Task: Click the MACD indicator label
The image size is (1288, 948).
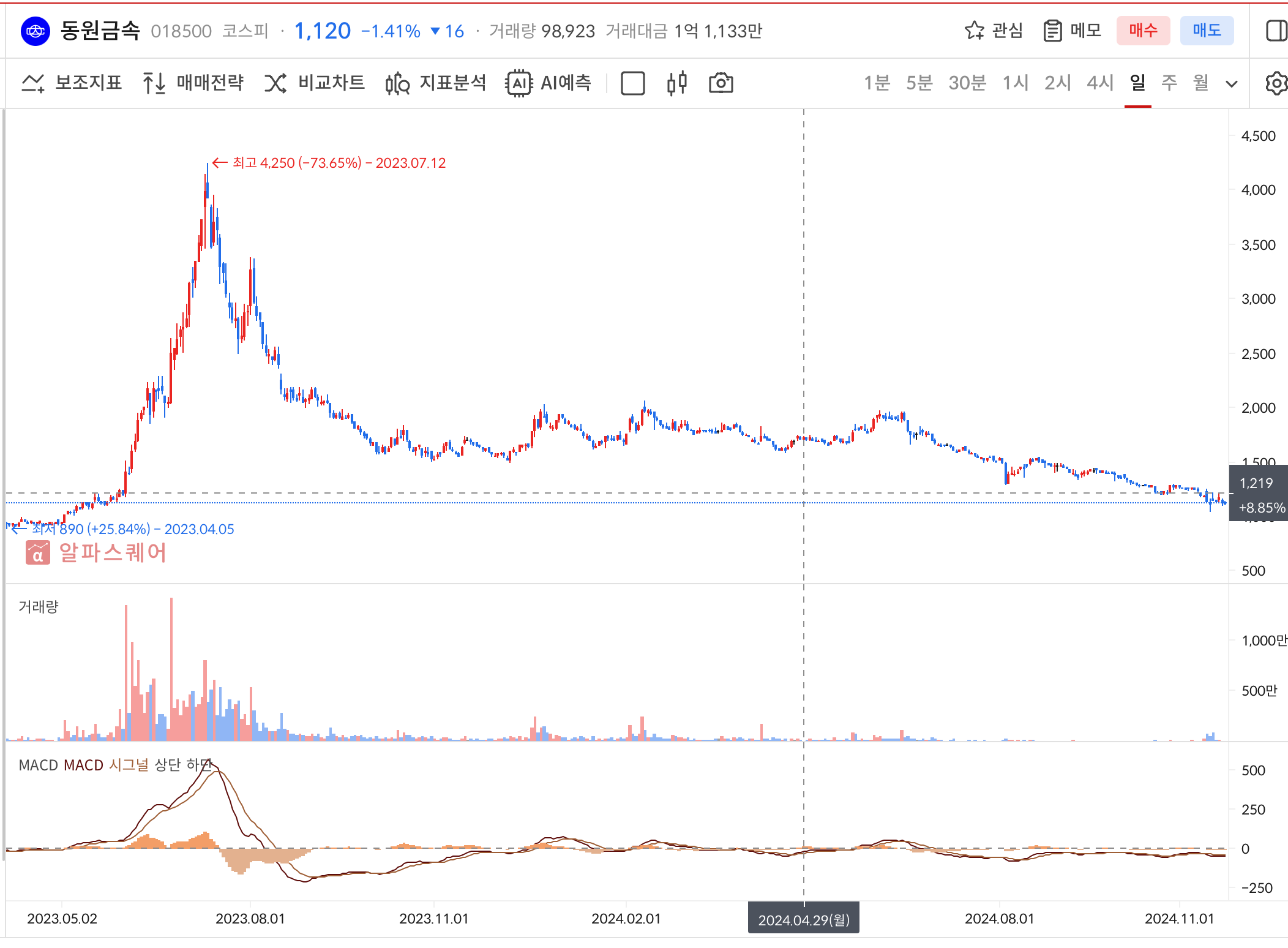Action: tap(39, 765)
